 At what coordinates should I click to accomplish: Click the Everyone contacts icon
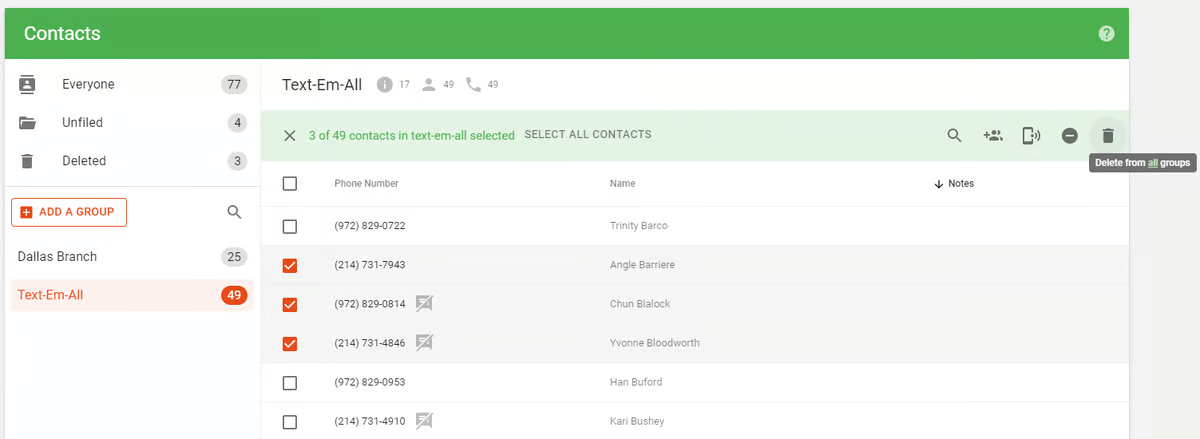click(x=28, y=84)
